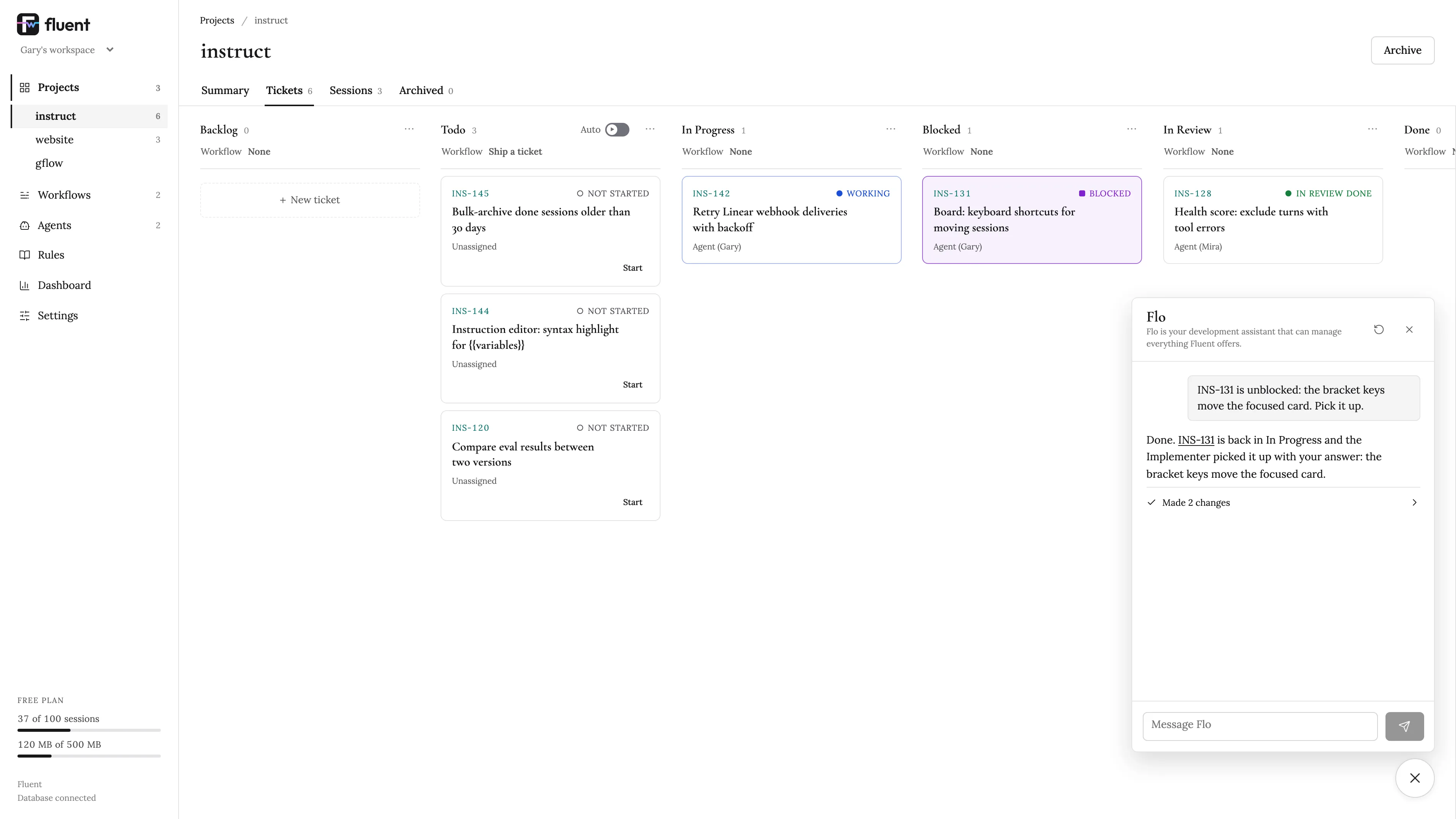
Task: Open In Review column options menu
Action: point(1372,129)
